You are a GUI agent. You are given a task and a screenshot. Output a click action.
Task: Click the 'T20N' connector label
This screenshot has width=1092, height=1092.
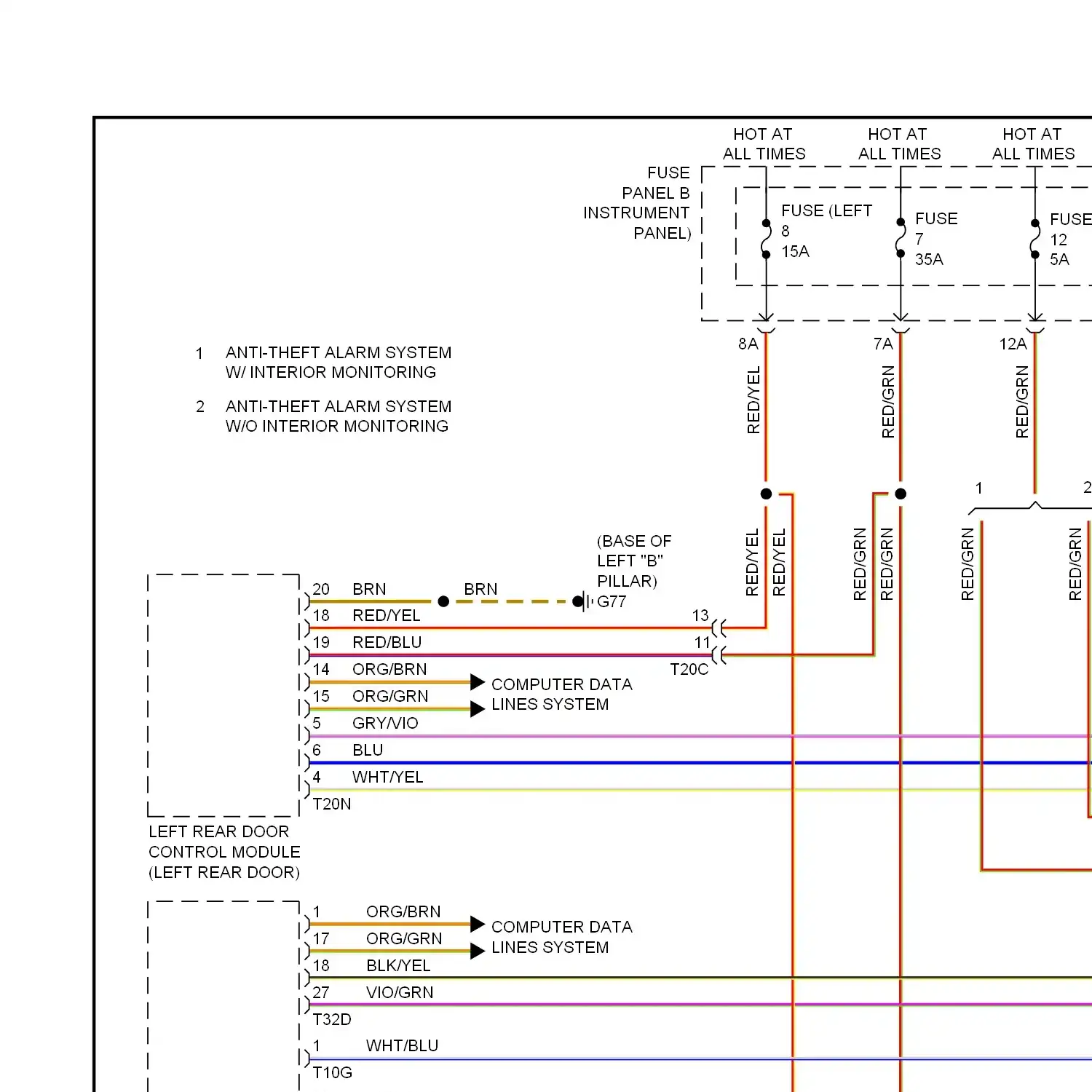pos(332,804)
